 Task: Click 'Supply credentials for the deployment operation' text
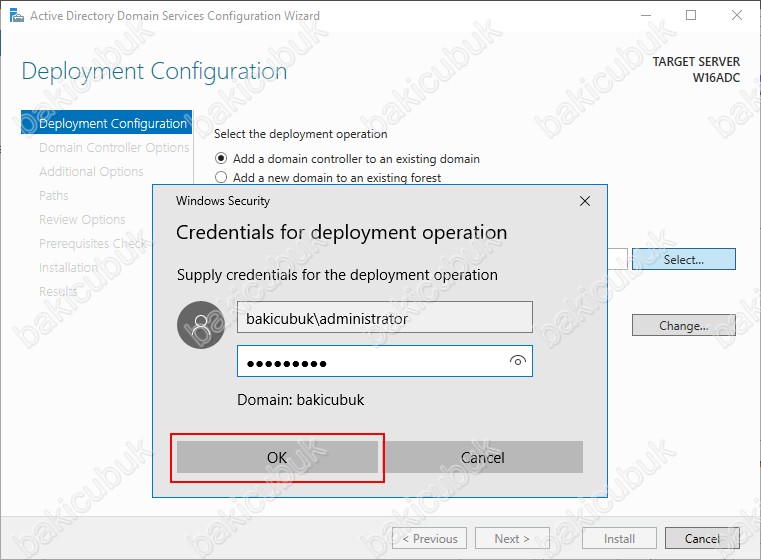coord(337,275)
